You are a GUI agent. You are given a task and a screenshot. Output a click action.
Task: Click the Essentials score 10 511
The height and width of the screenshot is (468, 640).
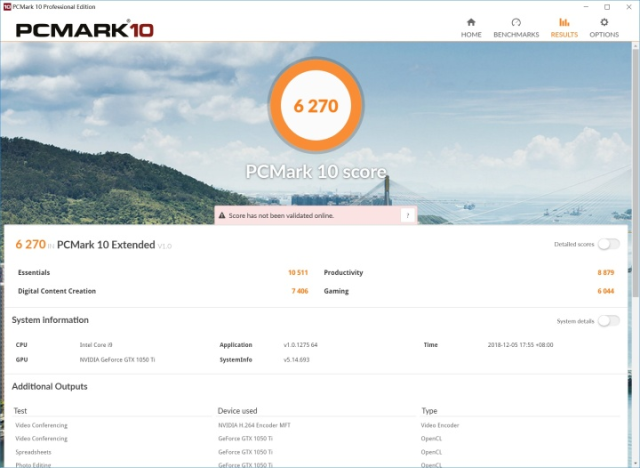pyautogui.click(x=298, y=273)
